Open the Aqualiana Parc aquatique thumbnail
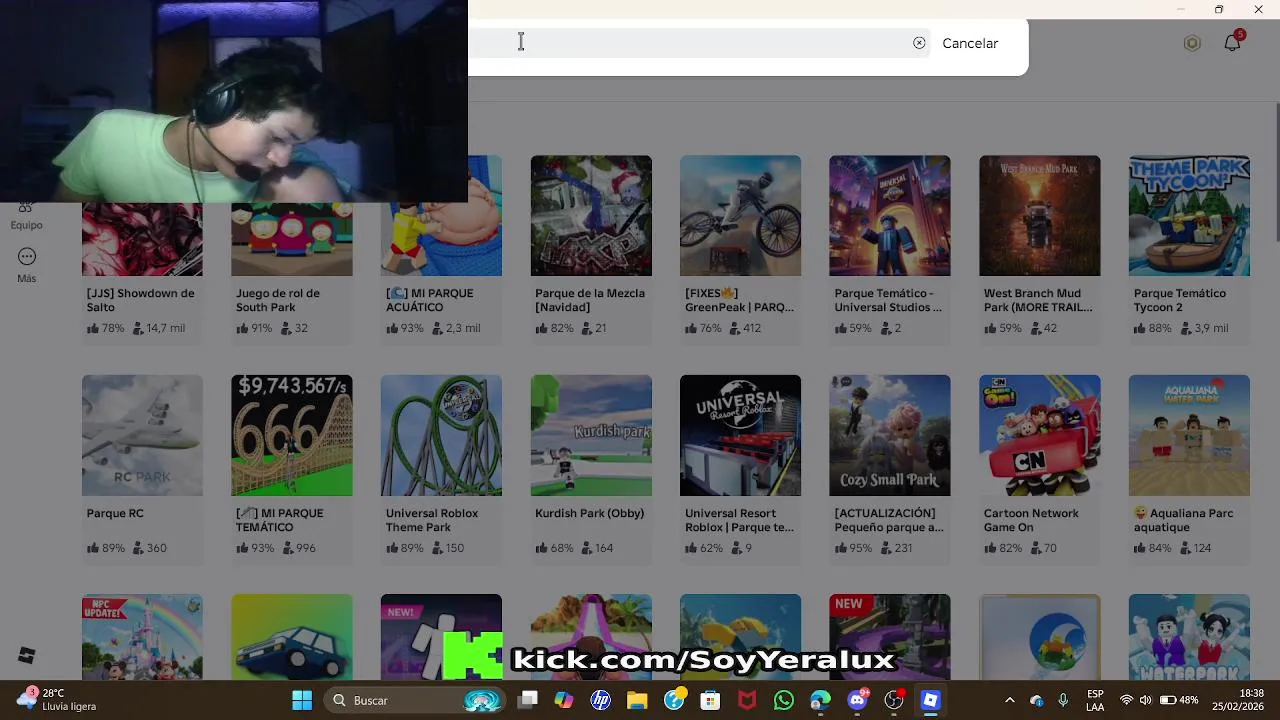The image size is (1280, 720). (x=1189, y=435)
